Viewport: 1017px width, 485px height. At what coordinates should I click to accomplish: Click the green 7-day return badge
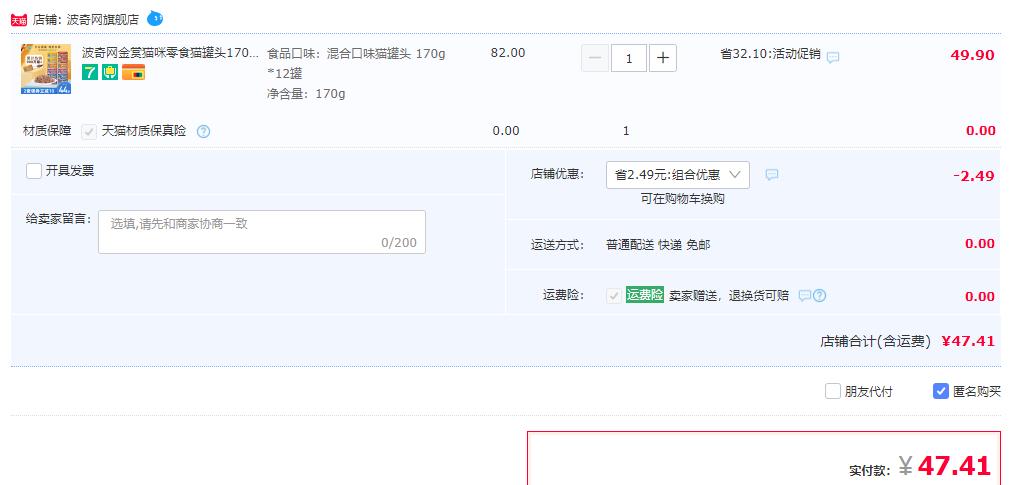[x=90, y=72]
